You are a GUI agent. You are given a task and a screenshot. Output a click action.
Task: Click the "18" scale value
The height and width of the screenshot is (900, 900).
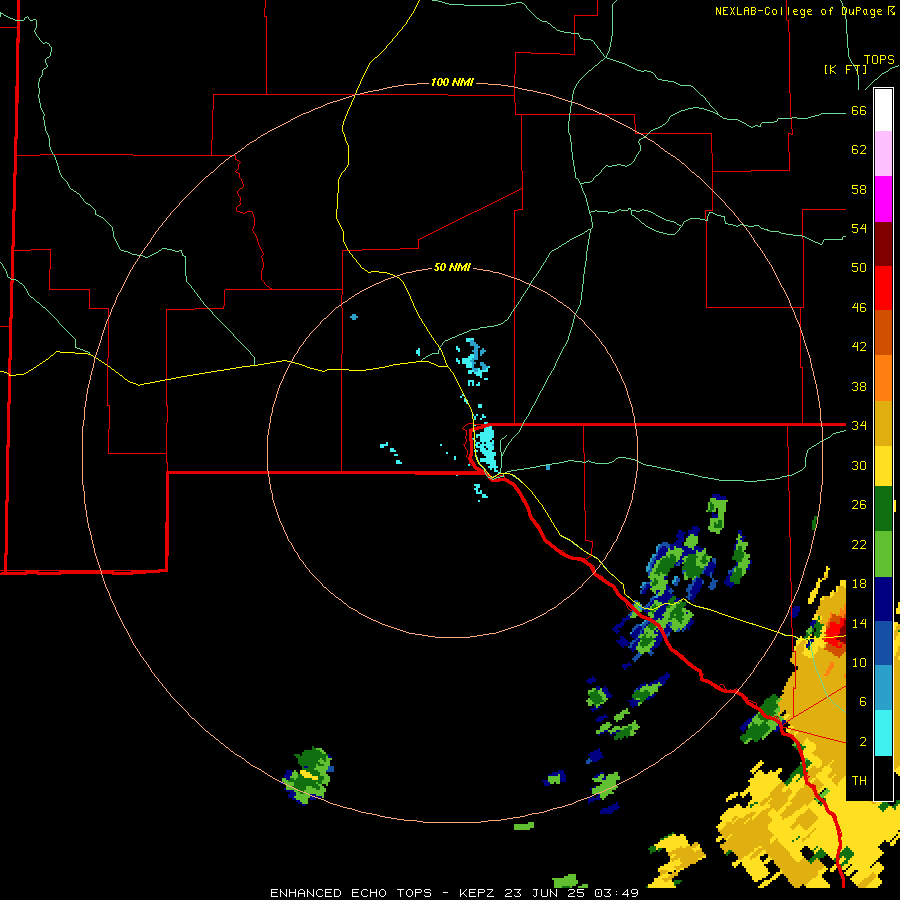point(859,584)
